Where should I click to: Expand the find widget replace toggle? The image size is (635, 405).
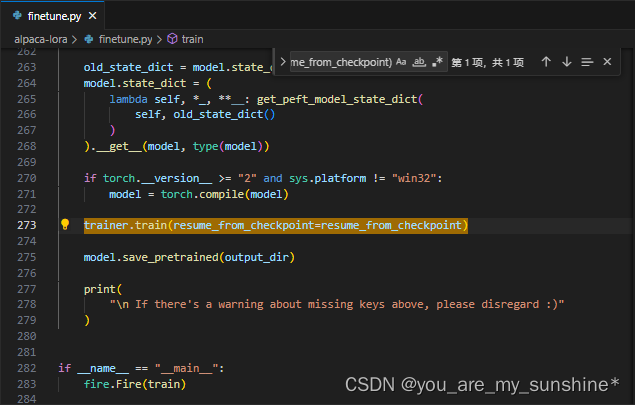tap(283, 62)
